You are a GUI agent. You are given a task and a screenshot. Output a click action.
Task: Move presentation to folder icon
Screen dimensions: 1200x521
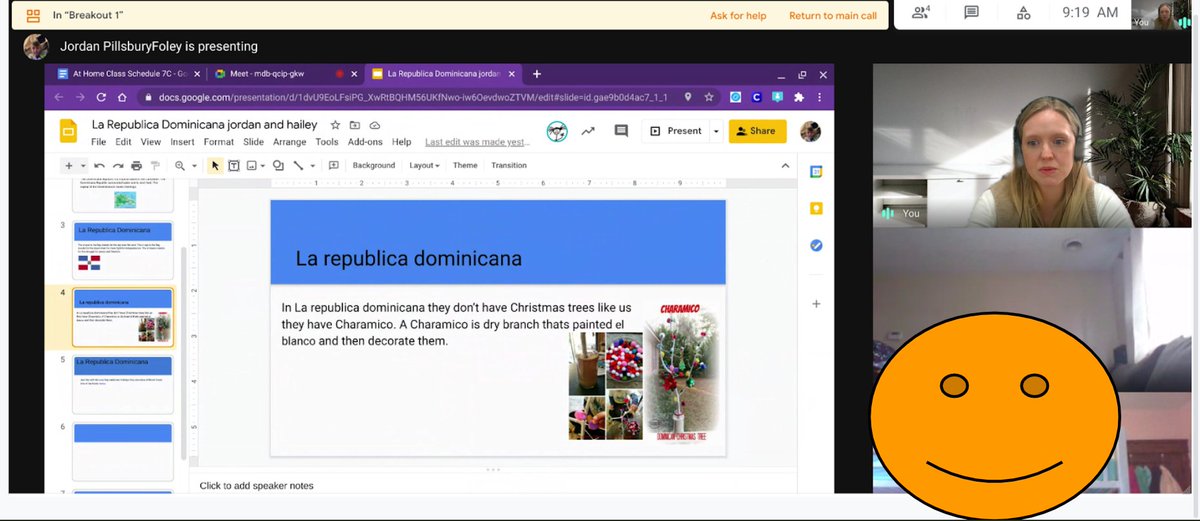pyautogui.click(x=354, y=125)
